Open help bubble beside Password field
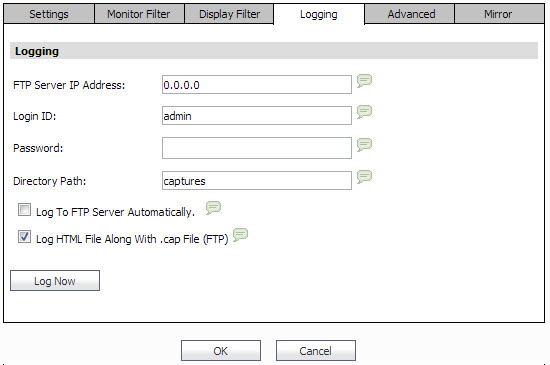Image resolution: width=550 pixels, height=365 pixels. 364,145
